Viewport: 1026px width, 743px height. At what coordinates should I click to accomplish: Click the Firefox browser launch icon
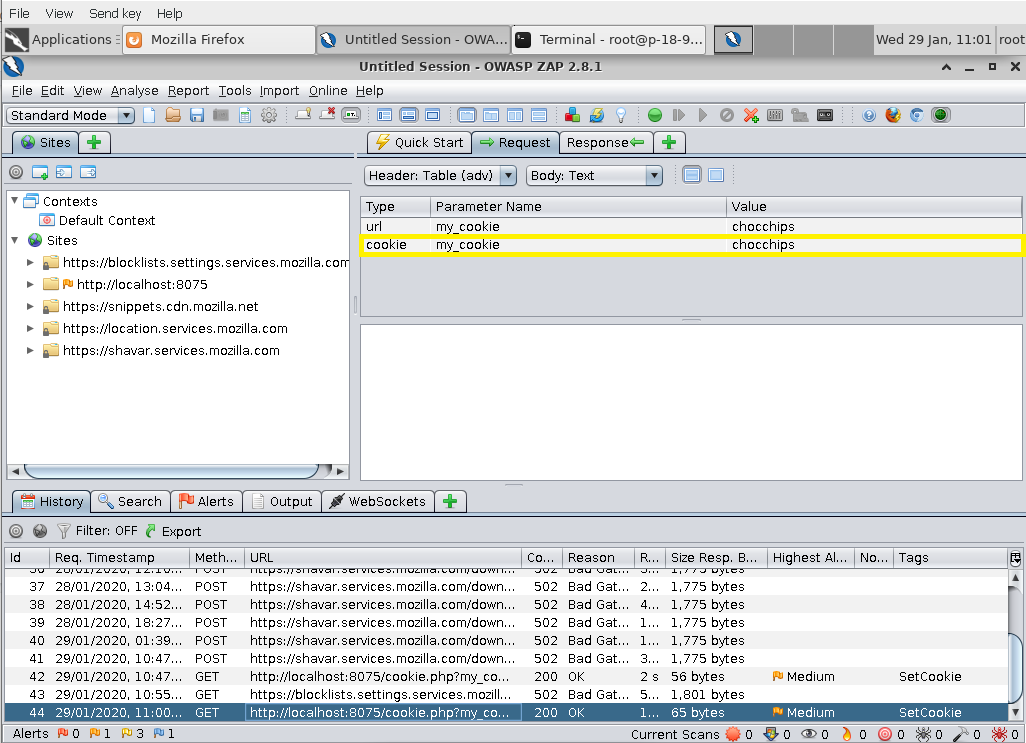[892, 115]
